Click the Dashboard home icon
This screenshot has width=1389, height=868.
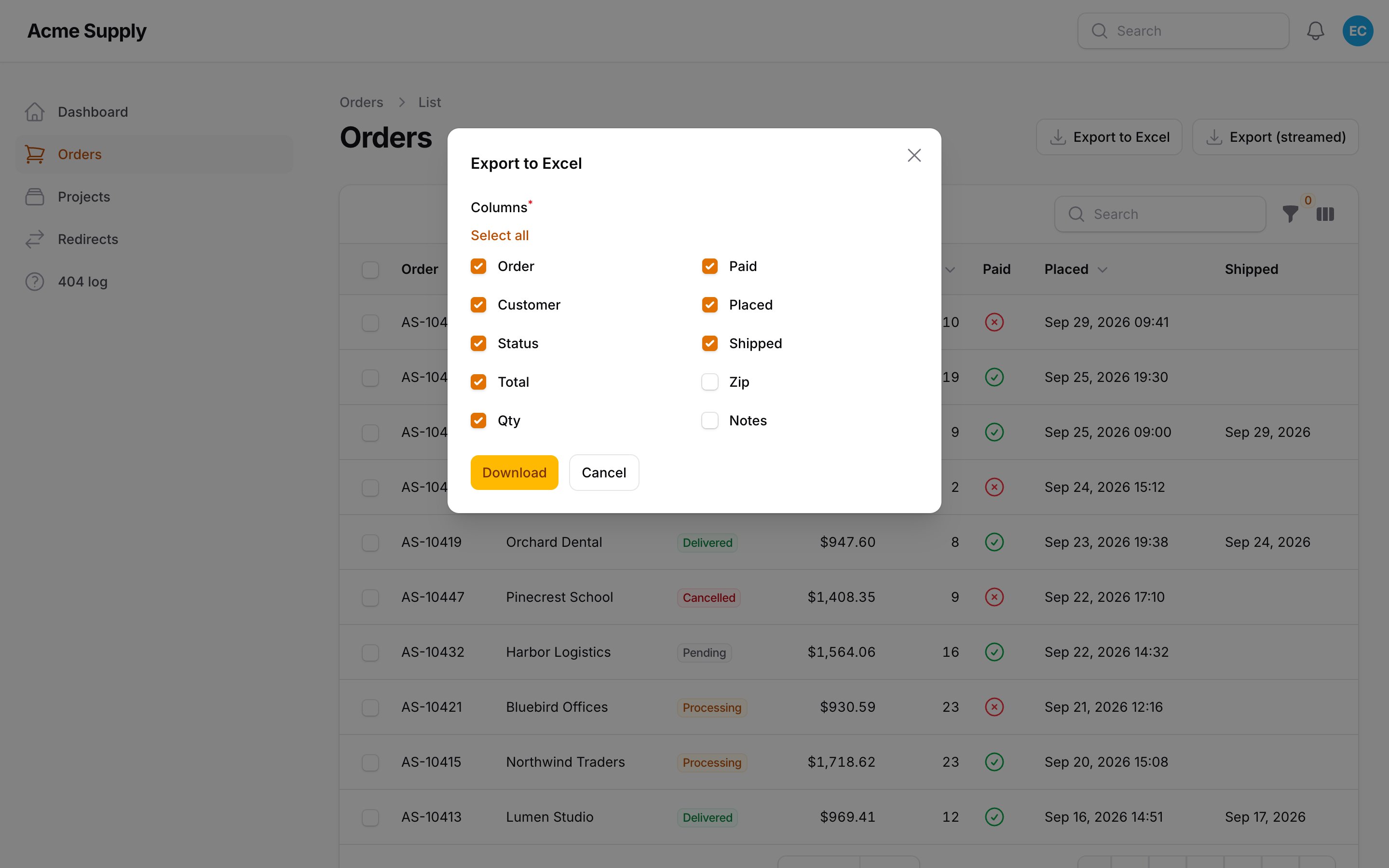(x=34, y=112)
